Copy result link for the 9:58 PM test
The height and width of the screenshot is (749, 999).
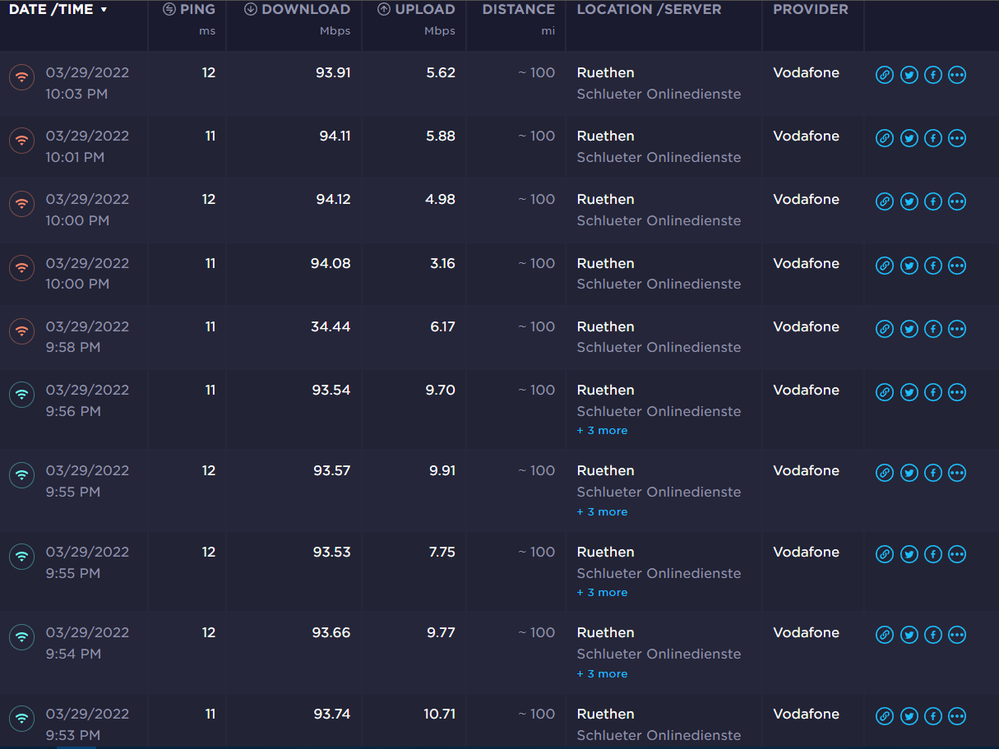[x=884, y=329]
